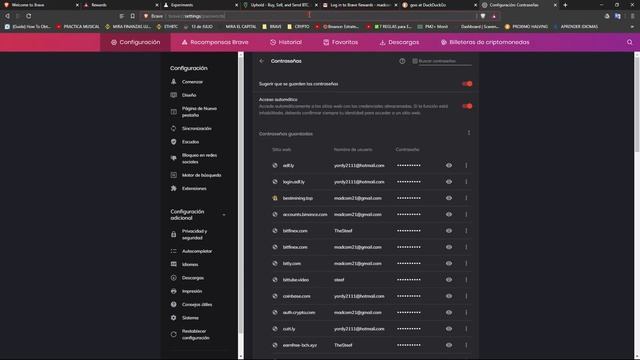Open more options for Contraseñas guardadas

click(x=469, y=133)
